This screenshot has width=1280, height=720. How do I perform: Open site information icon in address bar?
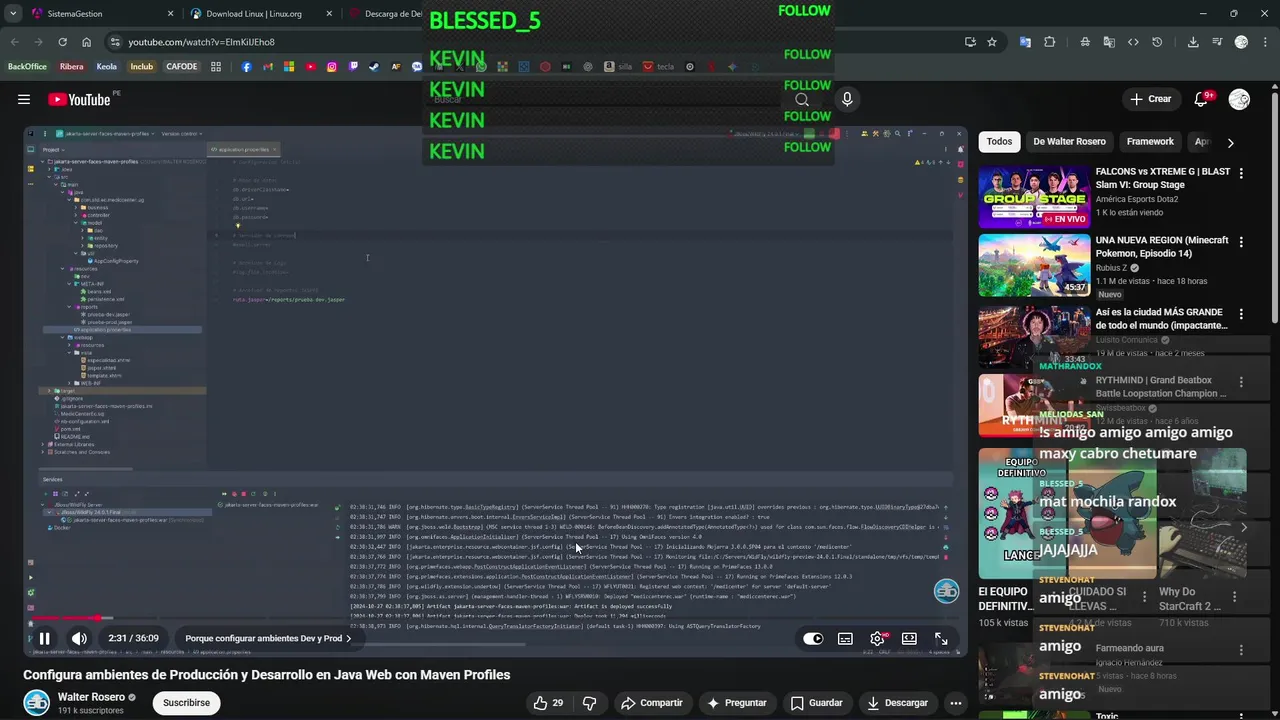115,42
